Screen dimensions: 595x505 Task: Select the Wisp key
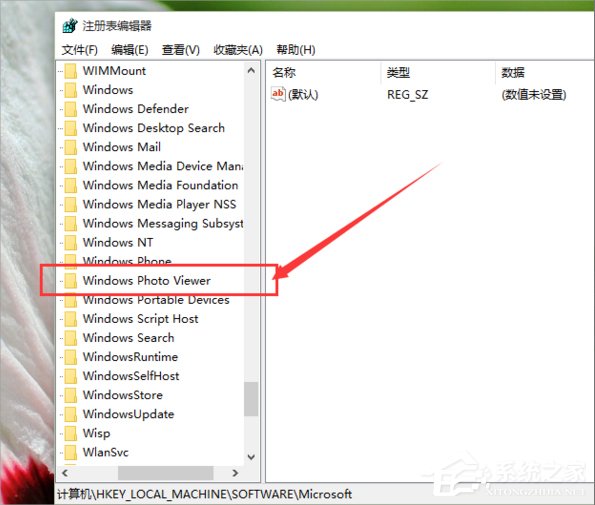[96, 433]
